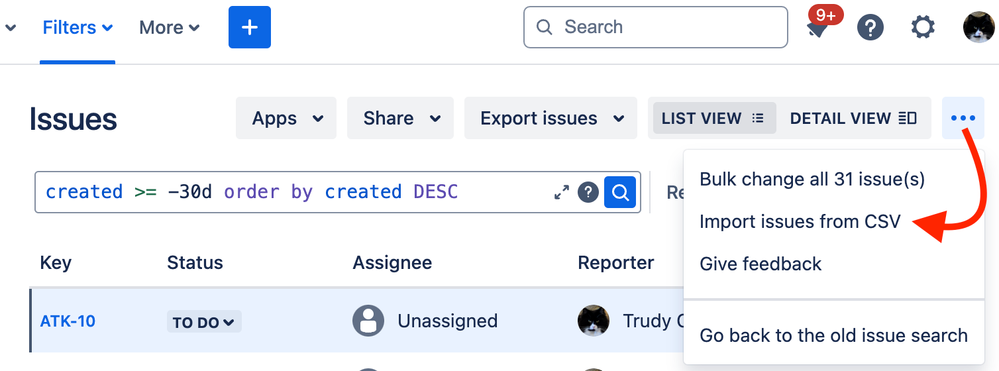
Task: Choose Bulk change all 31 issue(s)
Action: 812,179
